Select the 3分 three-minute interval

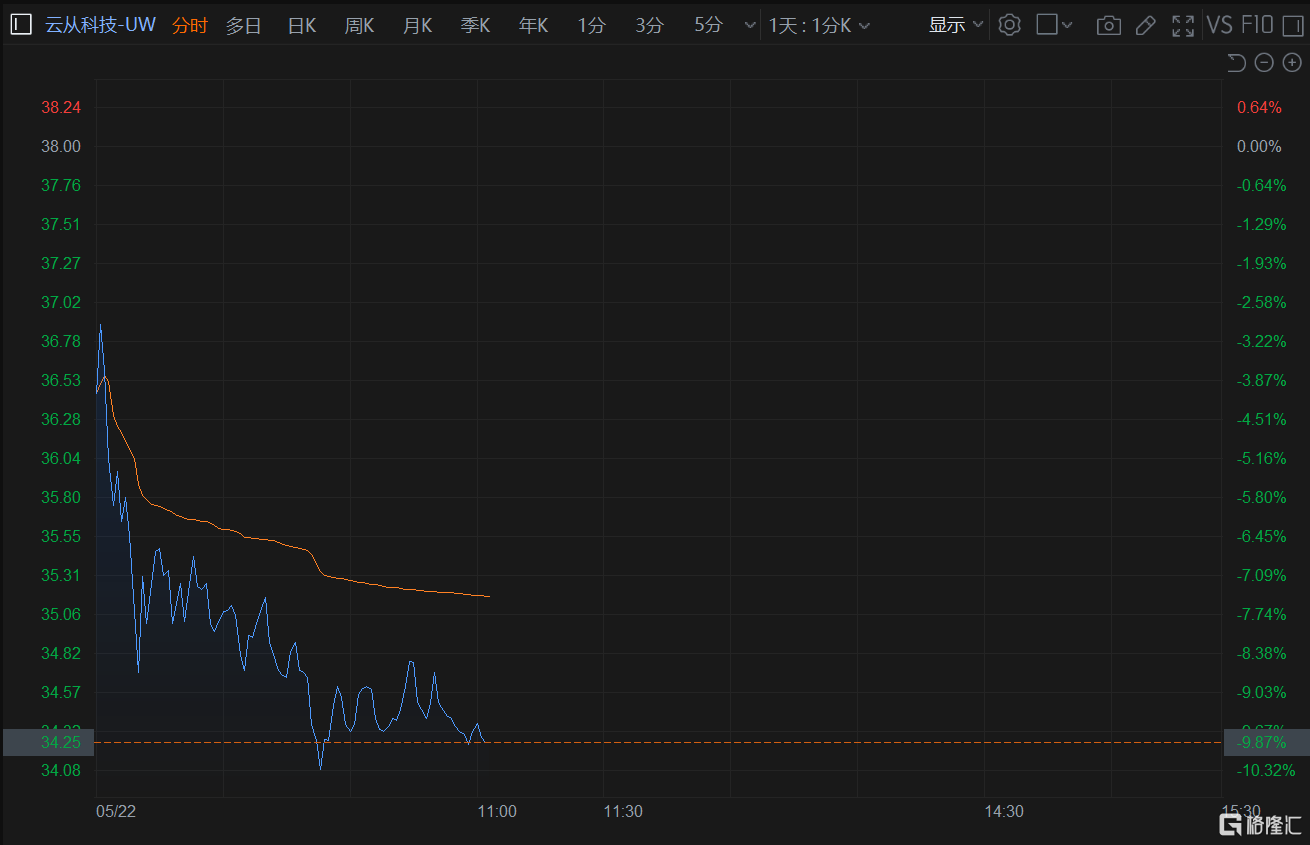(x=649, y=26)
